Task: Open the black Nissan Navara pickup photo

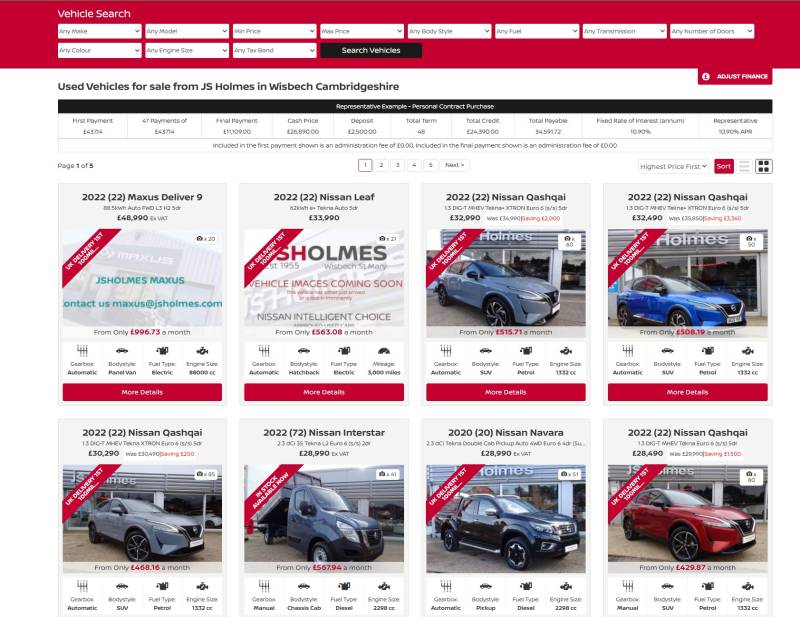Action: point(506,519)
